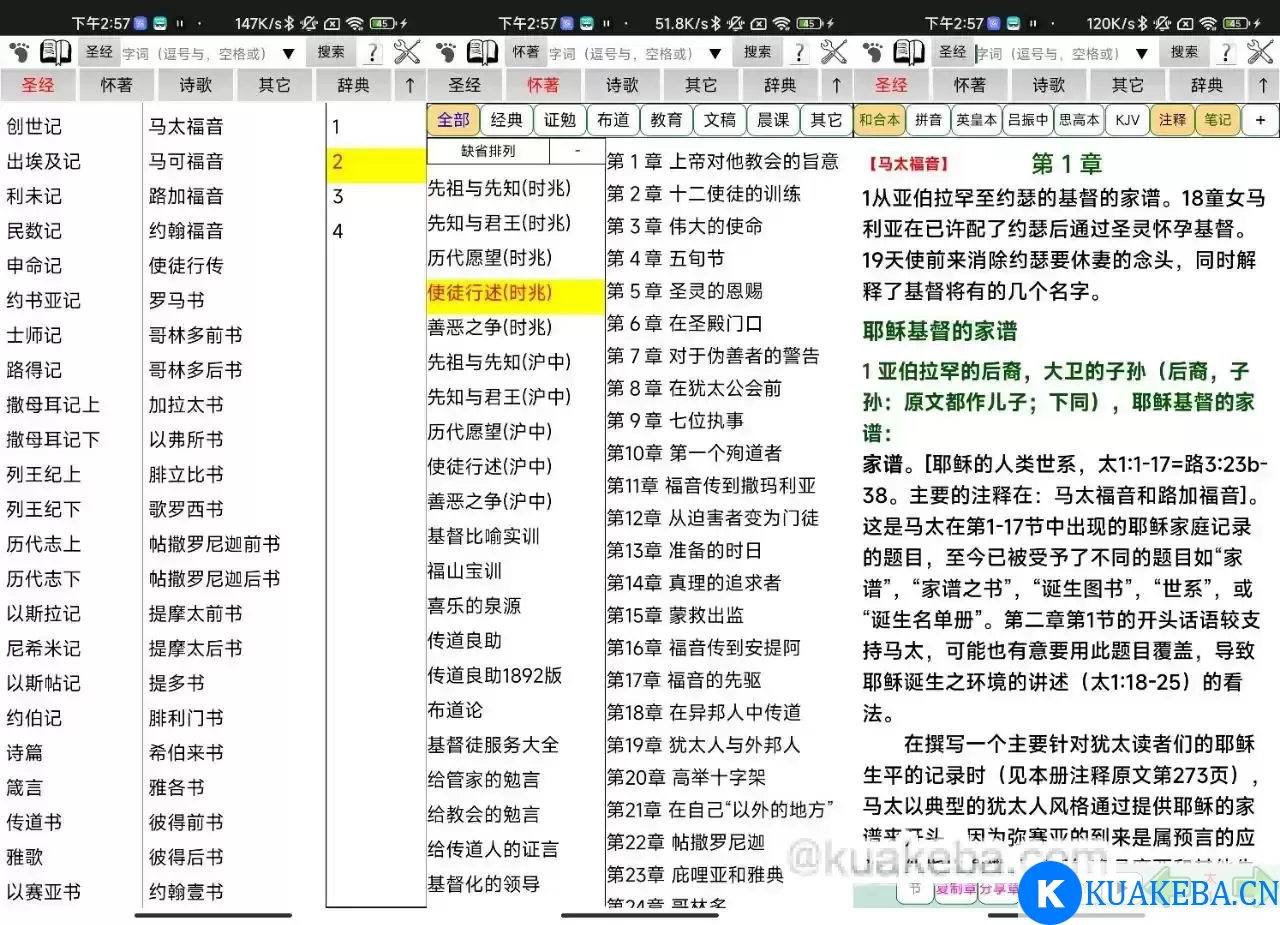1280x925 pixels.
Task: Open the help question mark on the left screen
Action: pyautogui.click(x=373, y=53)
